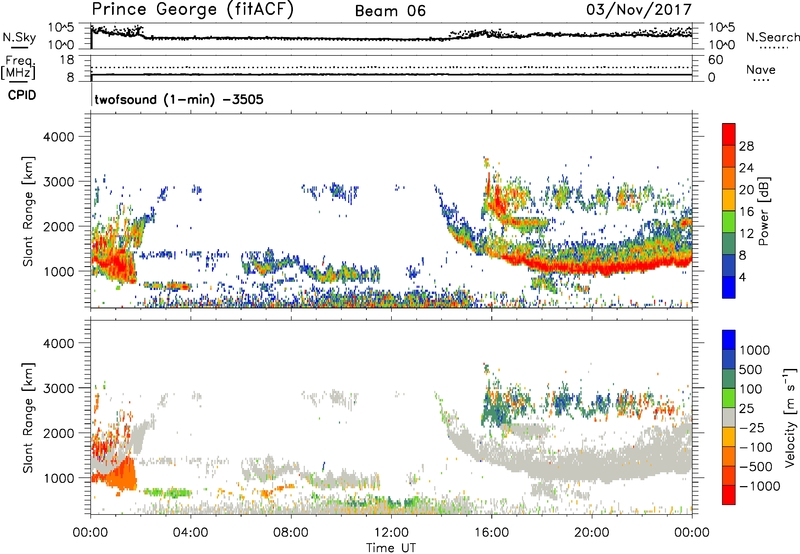Click the '12:00' time tick label
Image resolution: width=800 pixels, height=554 pixels.
coord(391,533)
